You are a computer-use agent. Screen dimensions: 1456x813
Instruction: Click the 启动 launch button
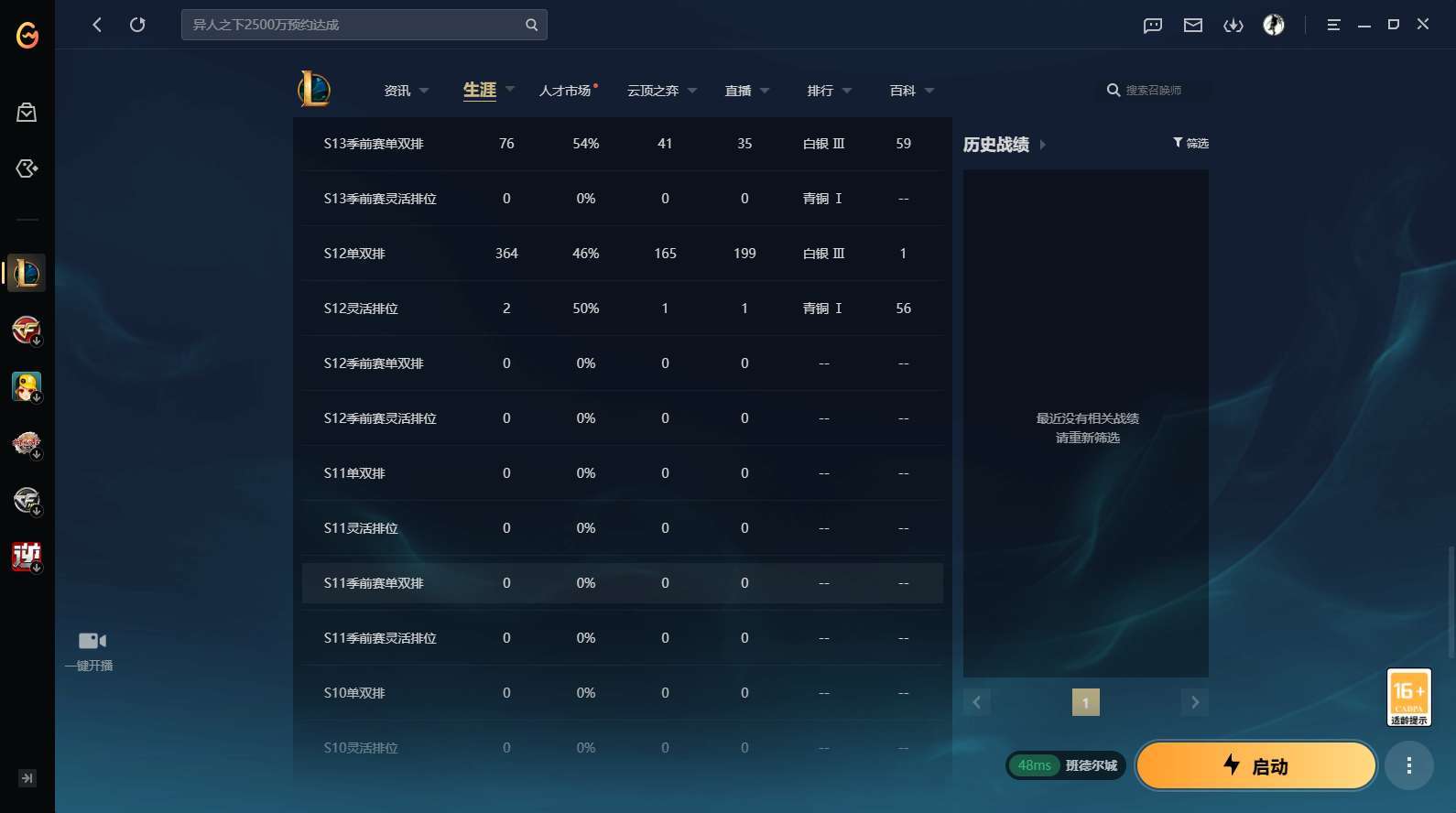[1256, 765]
